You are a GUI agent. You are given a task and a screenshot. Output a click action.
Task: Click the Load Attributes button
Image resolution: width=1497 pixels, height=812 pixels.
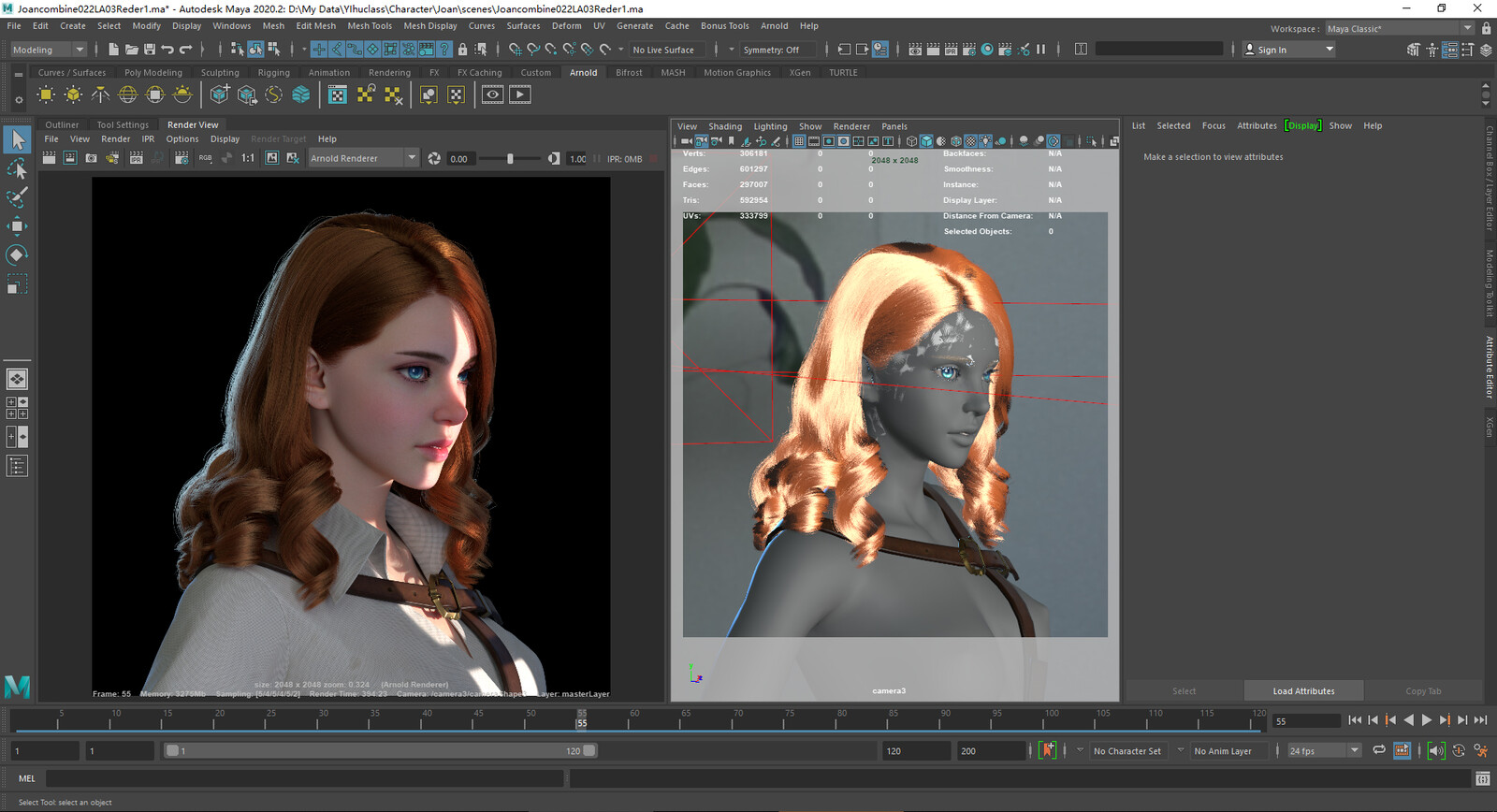tap(1303, 691)
